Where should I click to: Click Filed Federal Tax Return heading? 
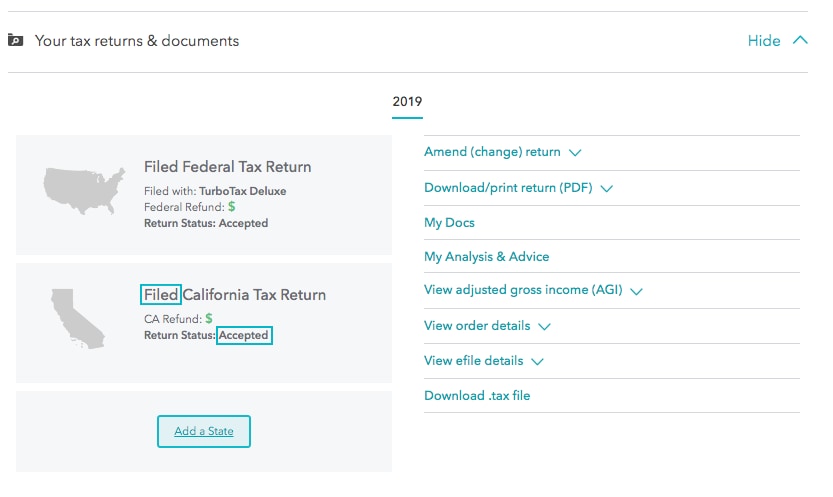point(227,167)
